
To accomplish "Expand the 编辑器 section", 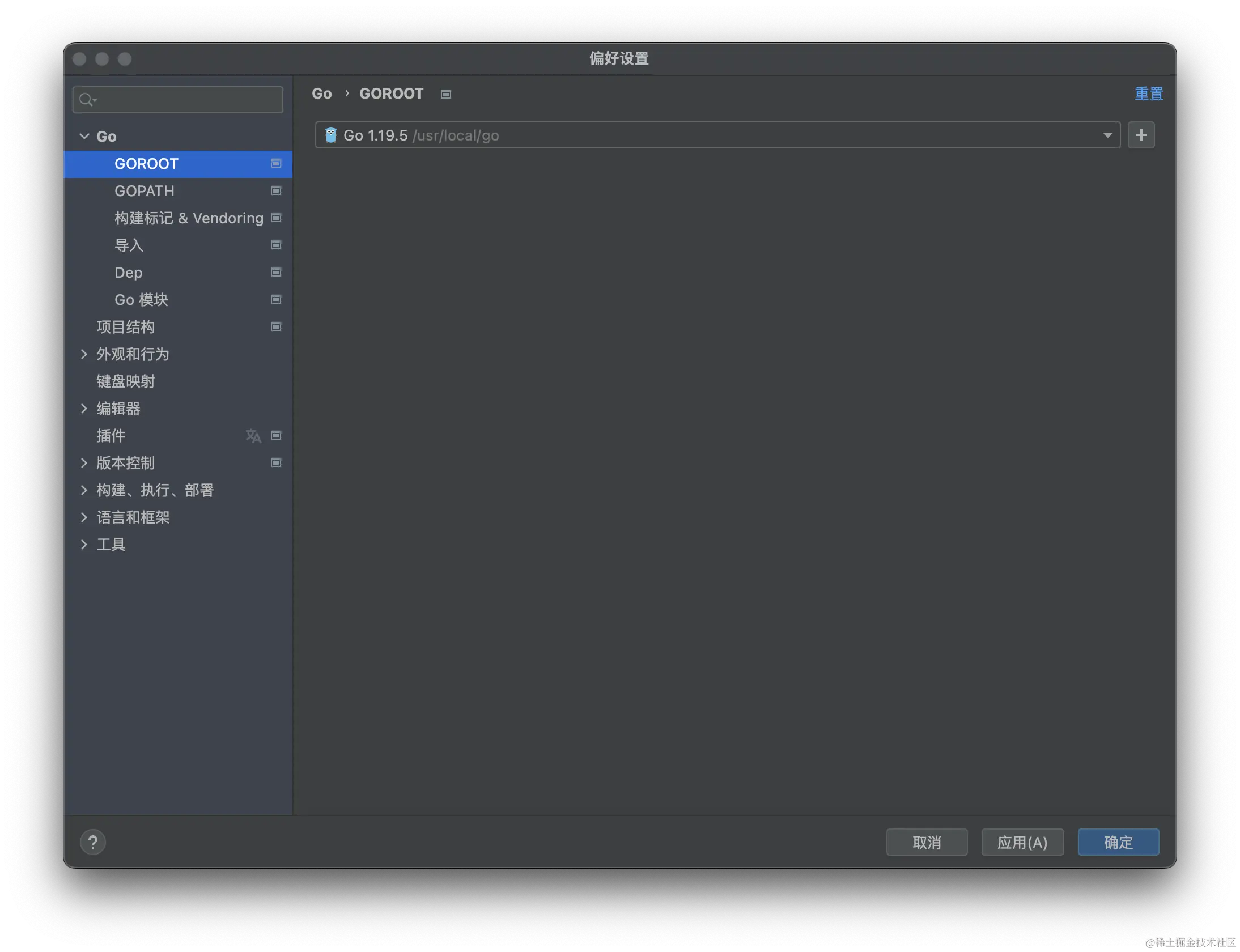I will click(x=84, y=409).
